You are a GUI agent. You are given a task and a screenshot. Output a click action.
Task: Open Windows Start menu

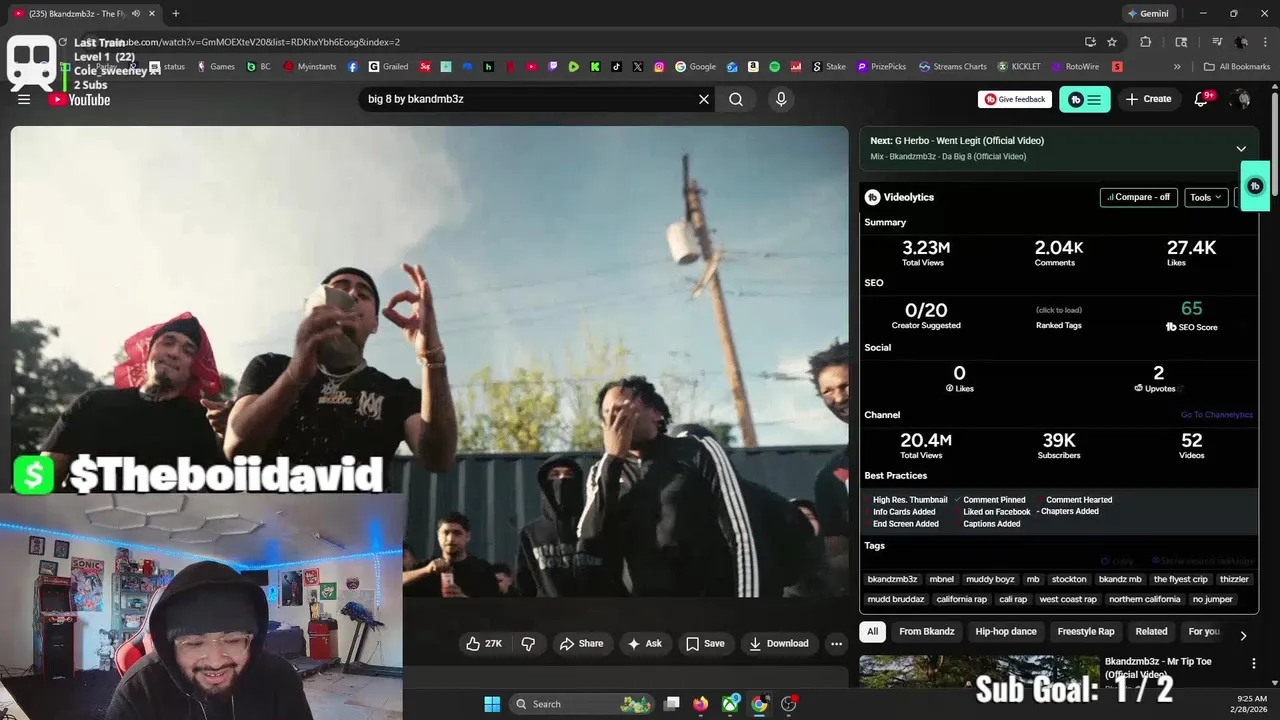pyautogui.click(x=492, y=704)
